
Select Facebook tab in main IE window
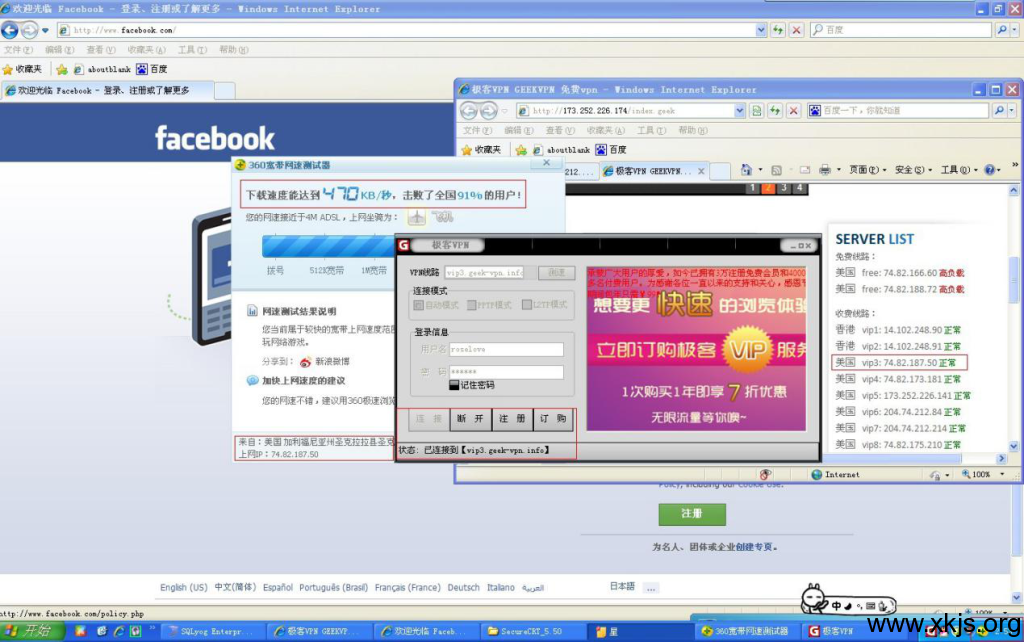106,91
